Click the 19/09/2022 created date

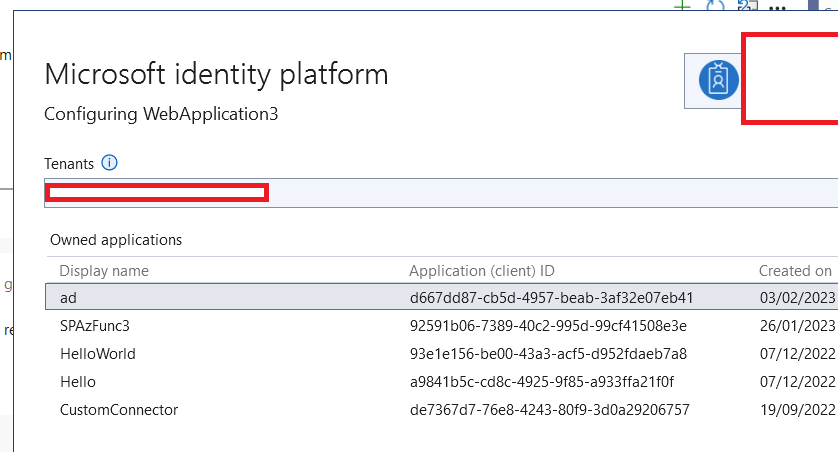pos(798,410)
